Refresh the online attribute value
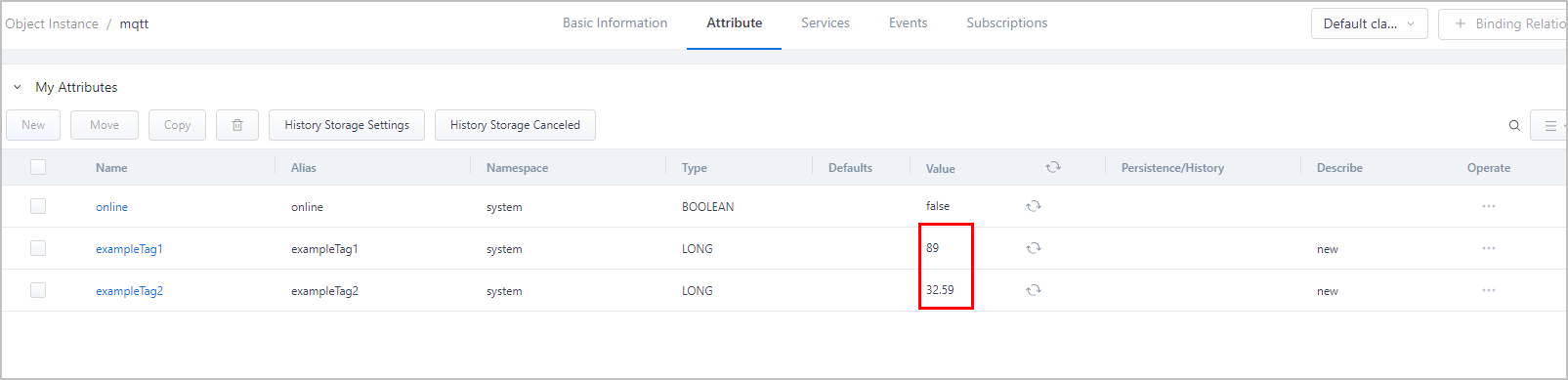Screen dimensions: 1568x380 click(x=1034, y=206)
